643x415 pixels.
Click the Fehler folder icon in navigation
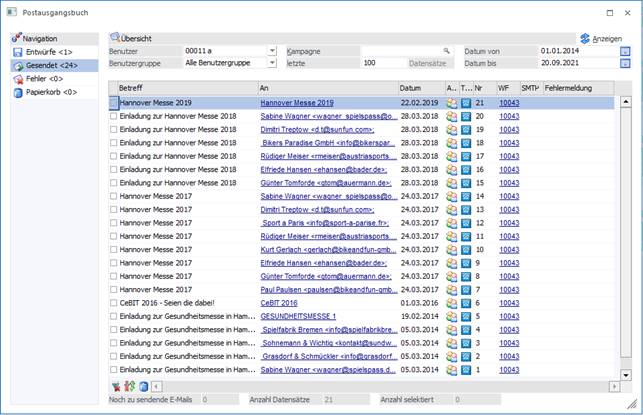click(x=18, y=79)
